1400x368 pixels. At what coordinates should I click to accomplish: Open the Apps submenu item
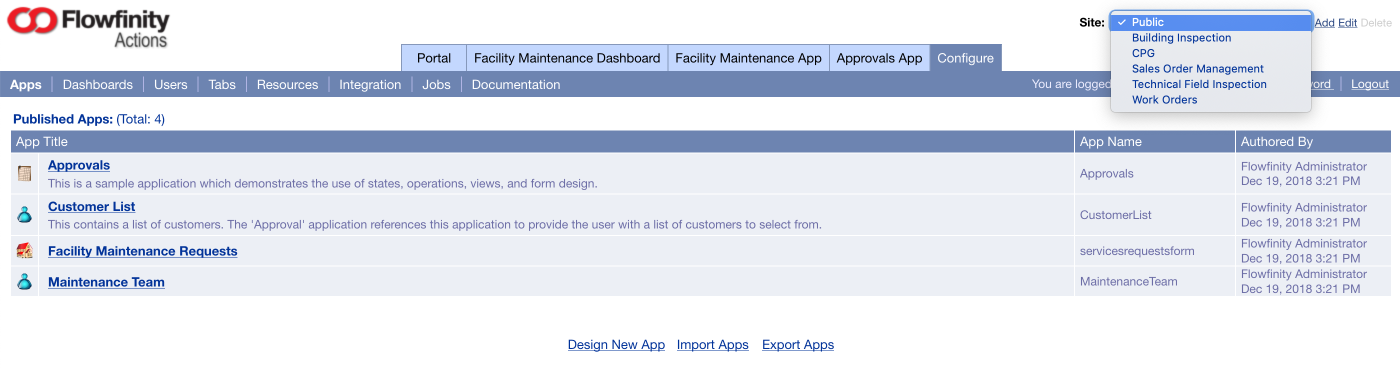coord(26,85)
